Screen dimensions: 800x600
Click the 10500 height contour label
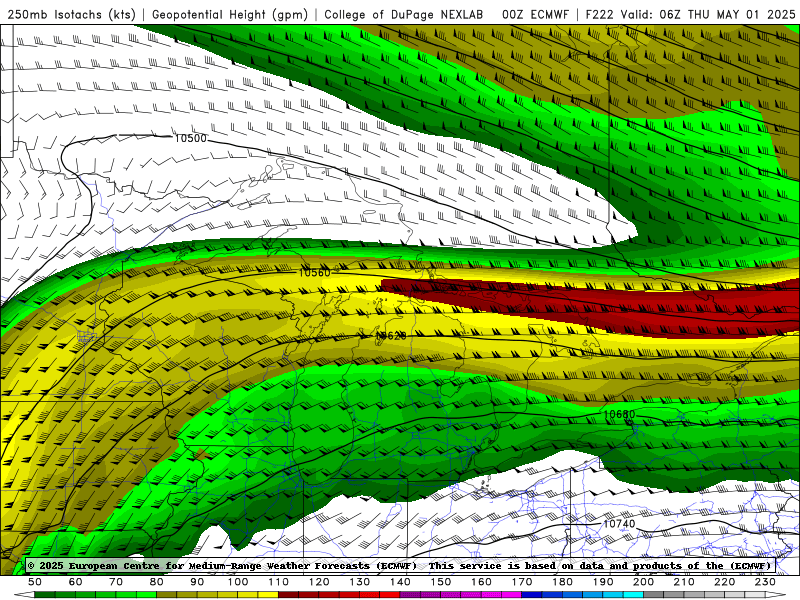pyautogui.click(x=191, y=138)
